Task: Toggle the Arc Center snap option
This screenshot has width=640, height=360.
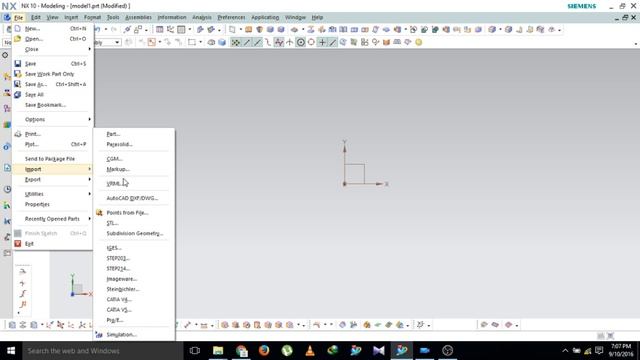Action: pos(300,42)
